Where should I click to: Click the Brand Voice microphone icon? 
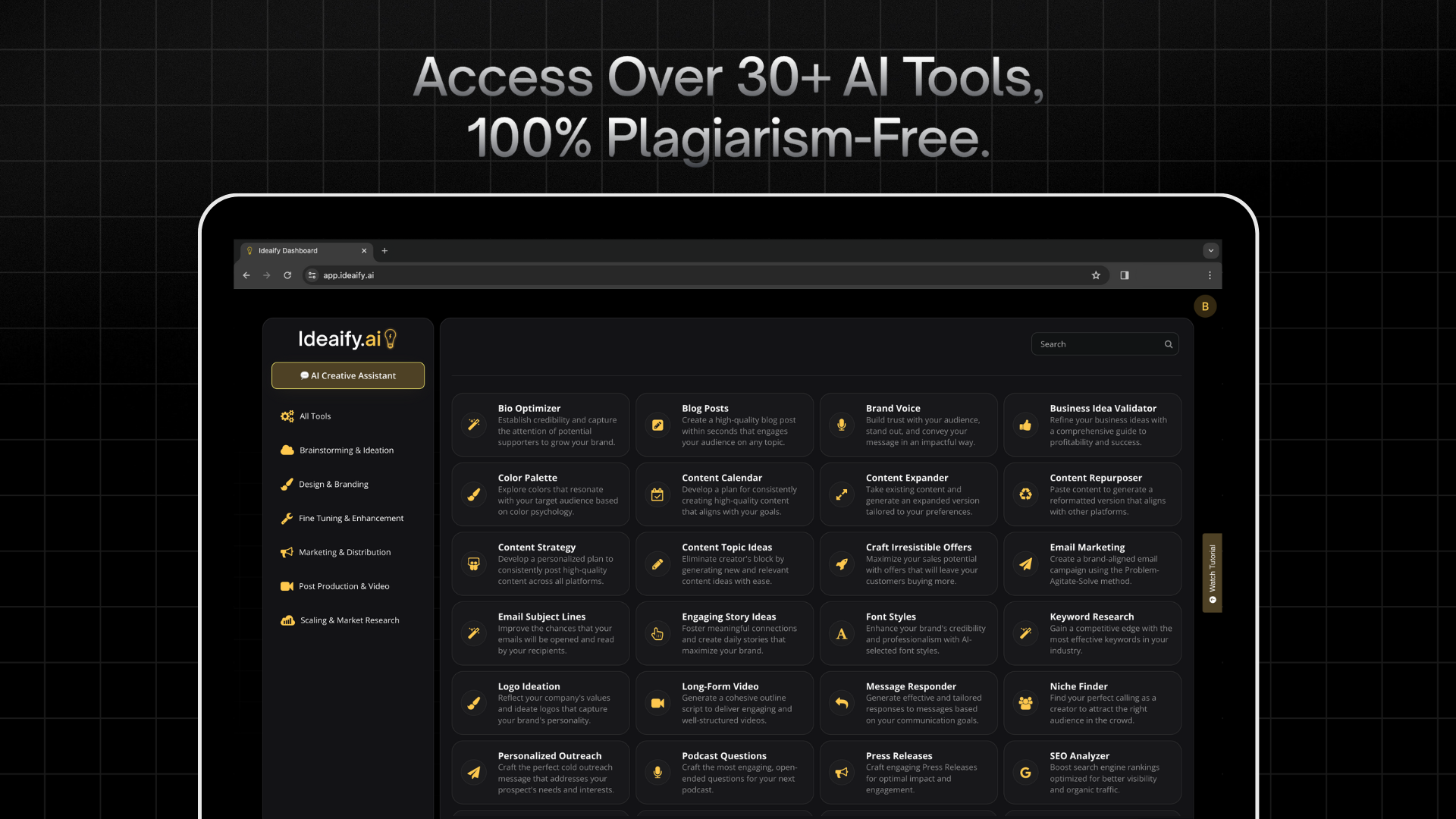click(x=841, y=425)
